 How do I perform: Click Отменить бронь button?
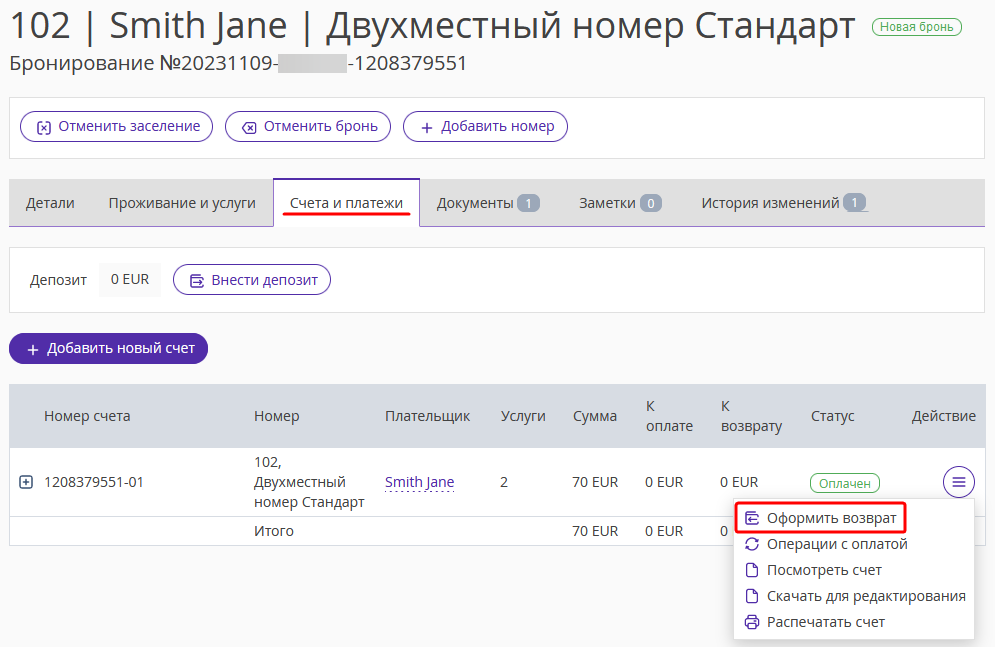tap(308, 126)
